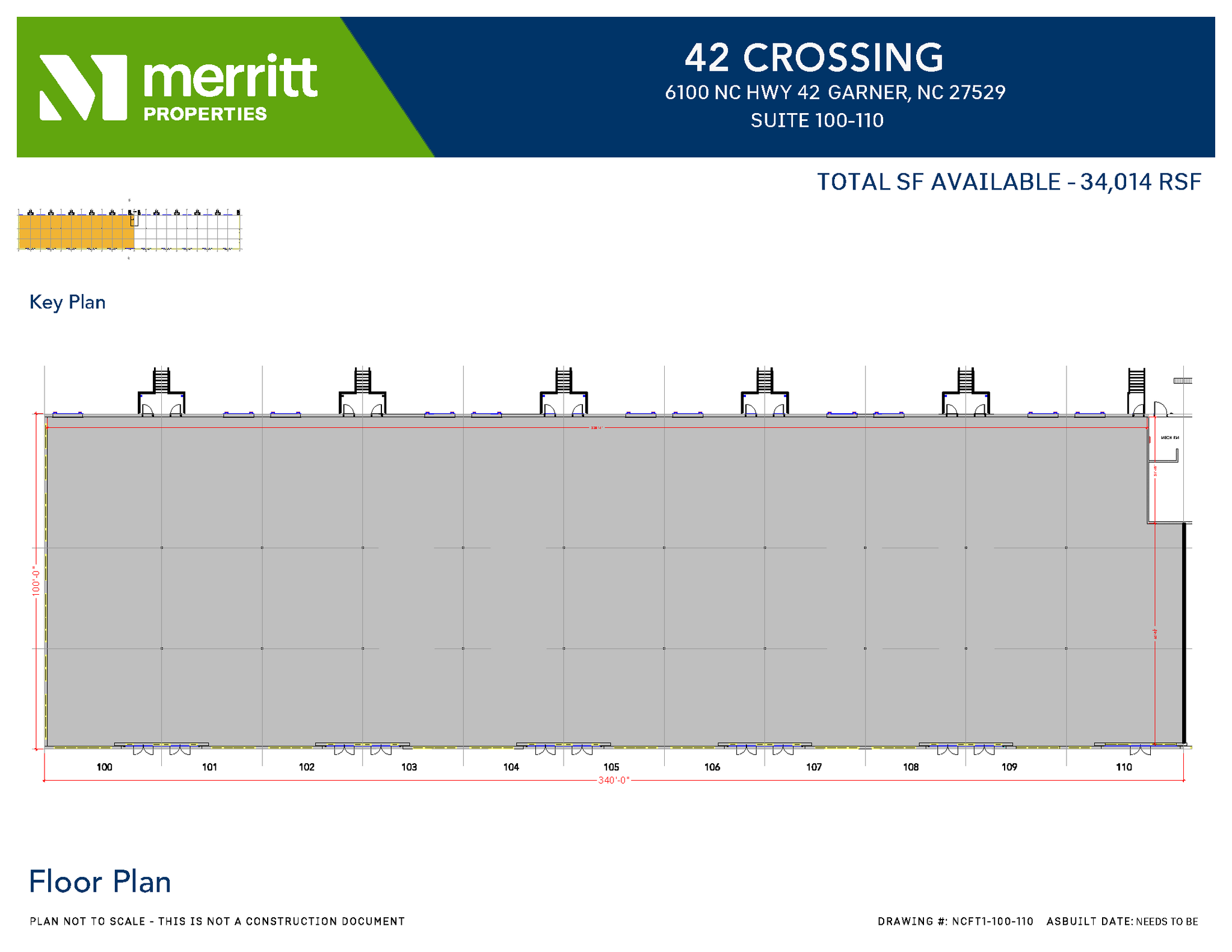Image resolution: width=1232 pixels, height=952 pixels.
Task: Click suite label 101
Action: pyautogui.click(x=209, y=767)
